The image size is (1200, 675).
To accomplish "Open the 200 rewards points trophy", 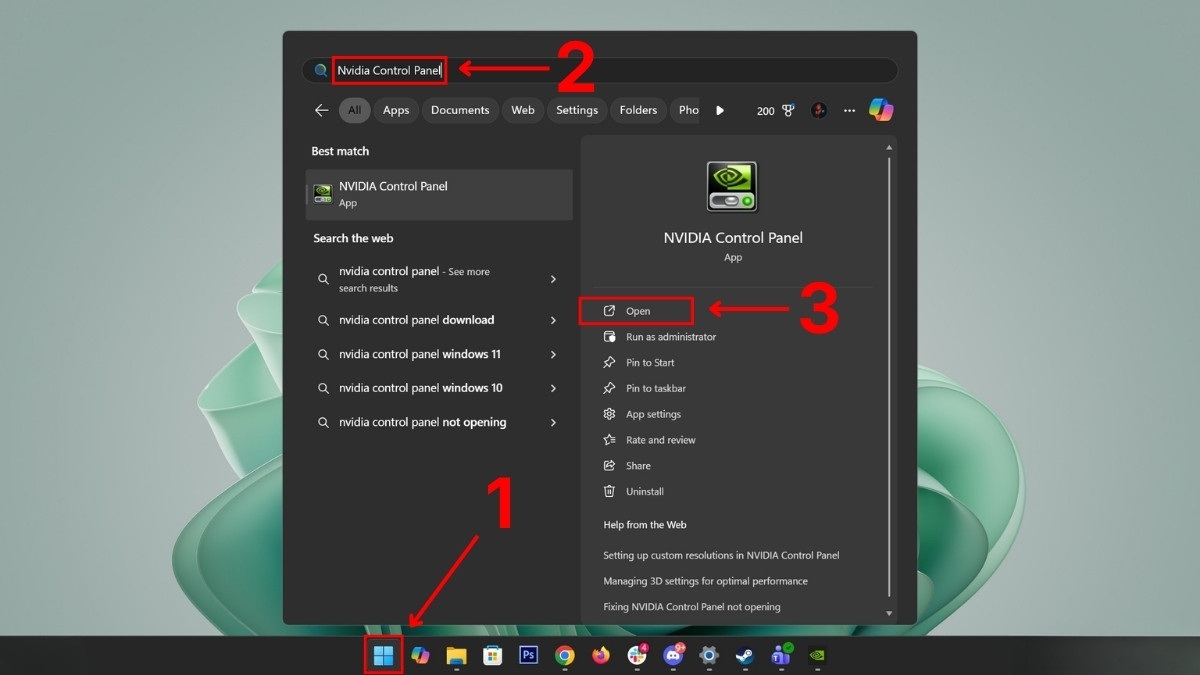I will point(776,110).
